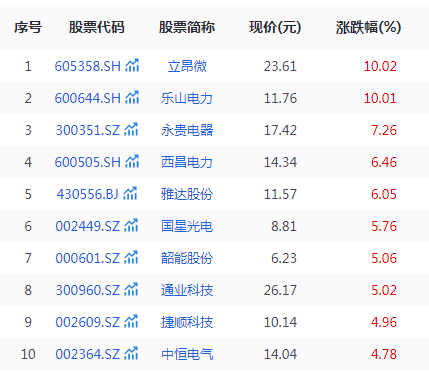The image size is (429, 374).
Task: Select change percentage 4.96
Action: [x=384, y=322]
